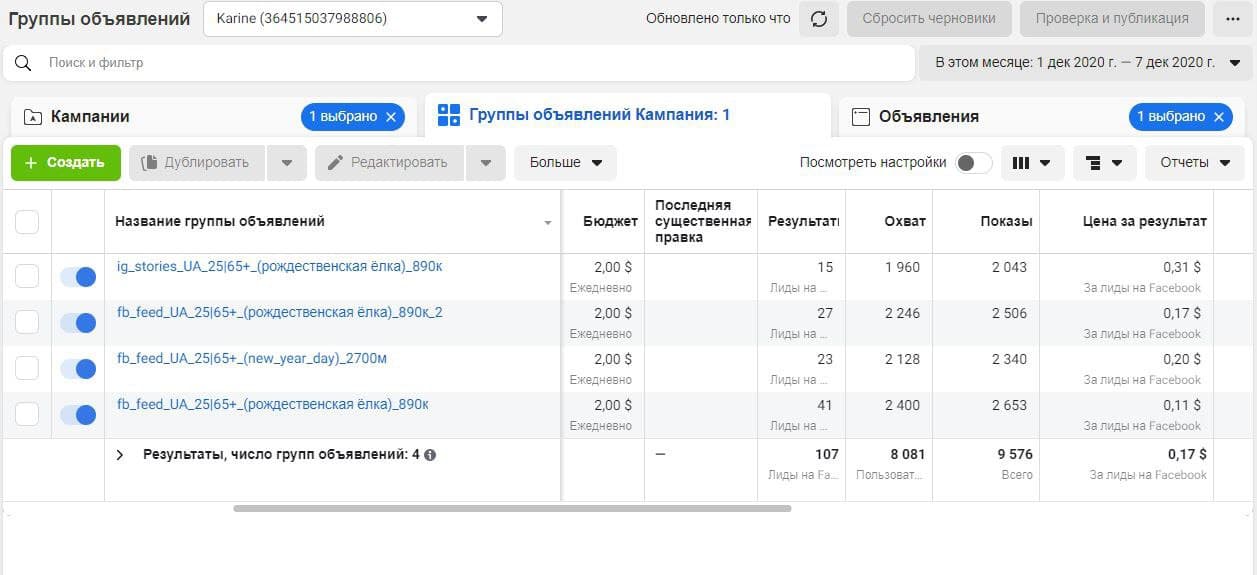Check the fb_feed 890к_2 ad set row
The width and height of the screenshot is (1257, 575).
click(x=27, y=322)
